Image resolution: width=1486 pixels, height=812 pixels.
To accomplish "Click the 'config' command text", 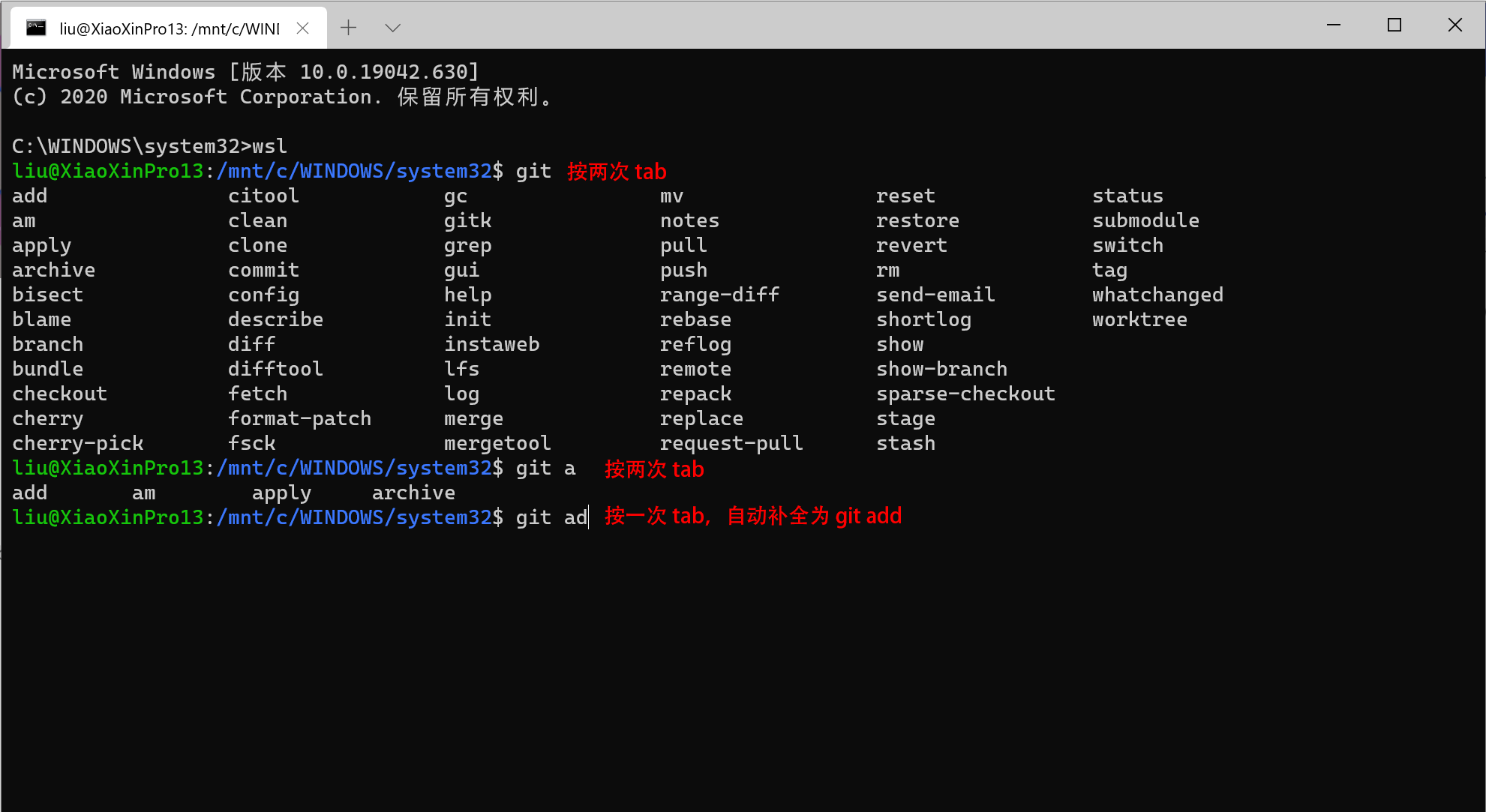I will [264, 295].
